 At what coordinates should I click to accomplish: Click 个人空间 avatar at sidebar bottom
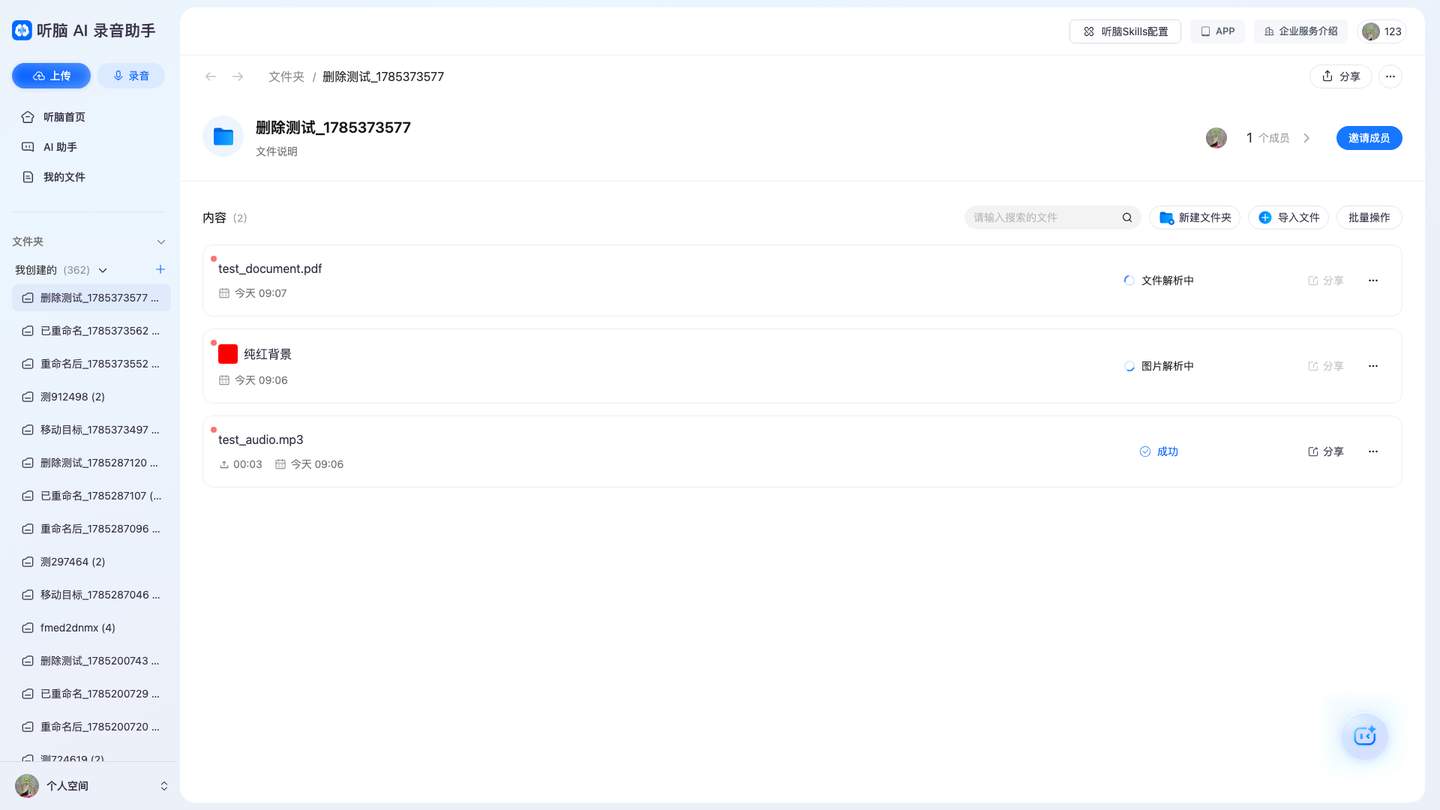27,786
